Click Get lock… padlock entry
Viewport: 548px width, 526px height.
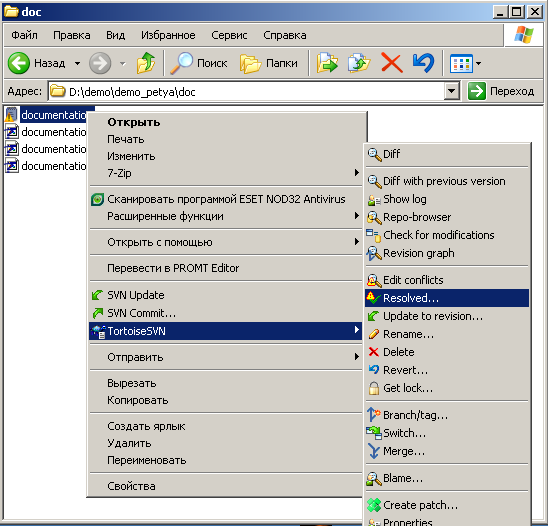tap(447, 388)
